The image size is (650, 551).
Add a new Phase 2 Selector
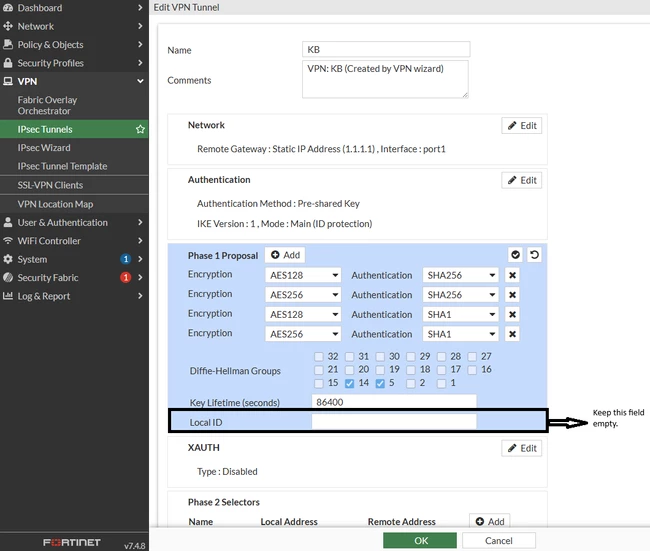click(x=490, y=521)
